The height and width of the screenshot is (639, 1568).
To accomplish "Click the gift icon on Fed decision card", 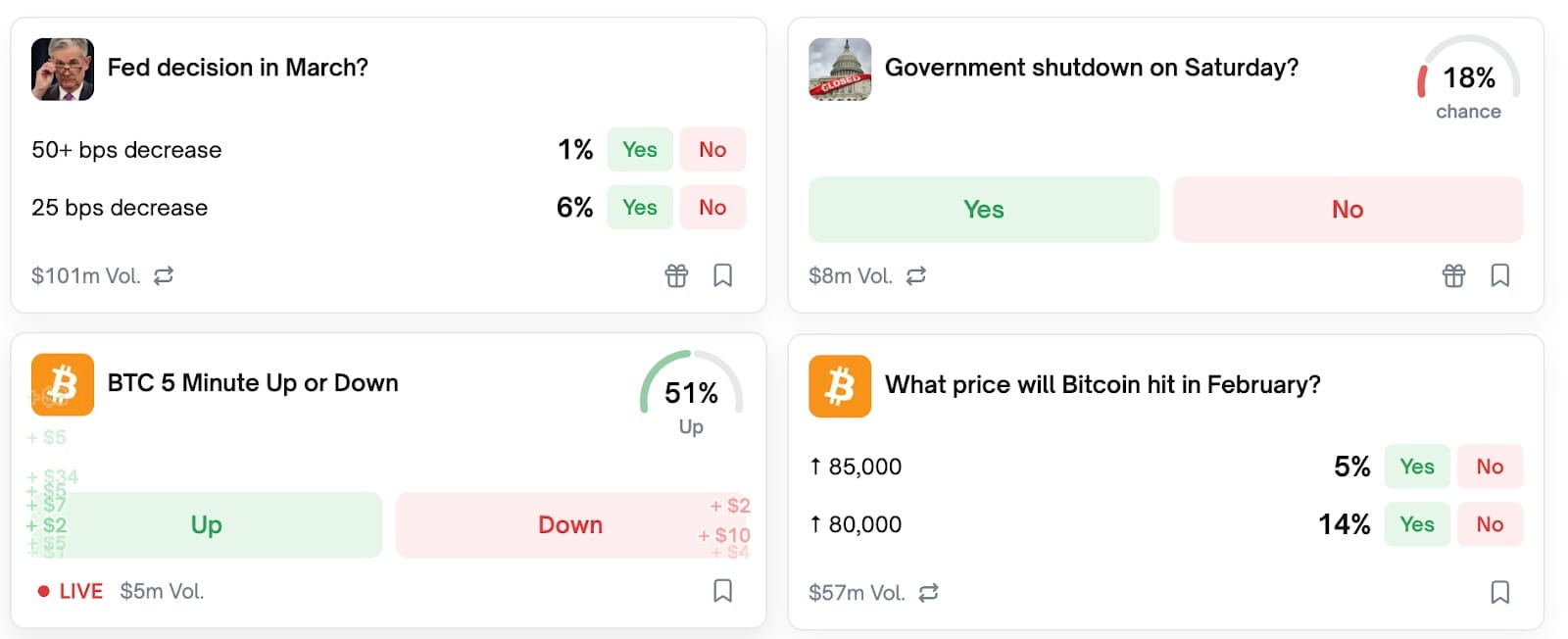I will [x=676, y=275].
